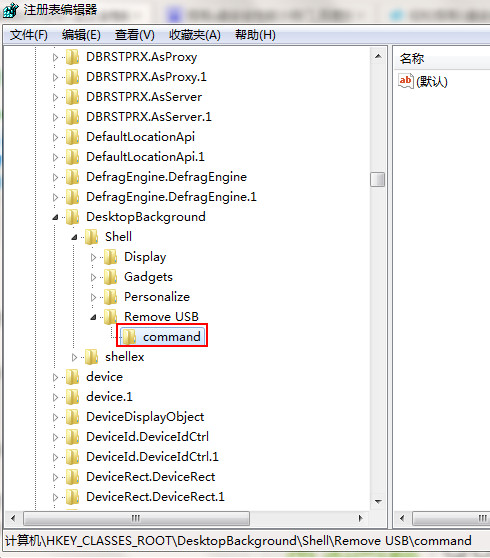
Task: Click the tree vertical scrollbar thumb
Action: point(378,179)
